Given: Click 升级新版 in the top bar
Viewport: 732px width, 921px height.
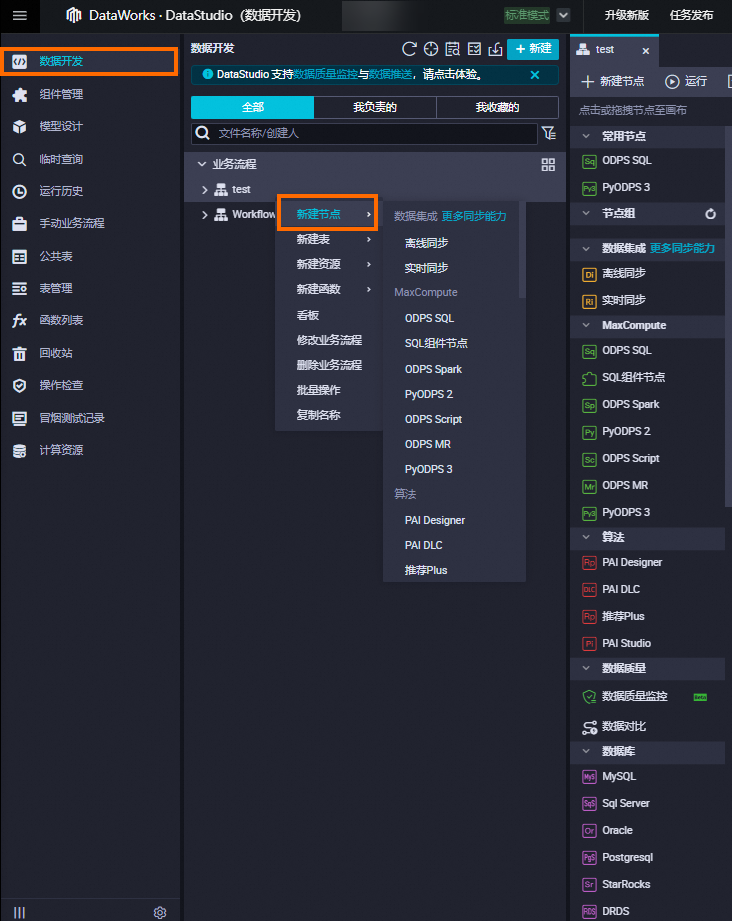Looking at the screenshot, I should (x=627, y=15).
